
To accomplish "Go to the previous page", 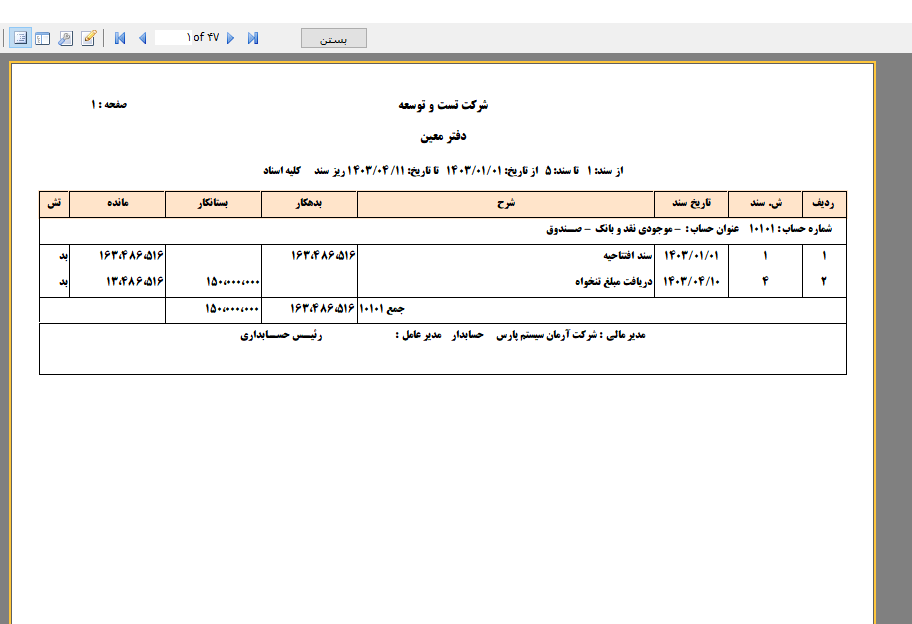I will (x=142, y=38).
